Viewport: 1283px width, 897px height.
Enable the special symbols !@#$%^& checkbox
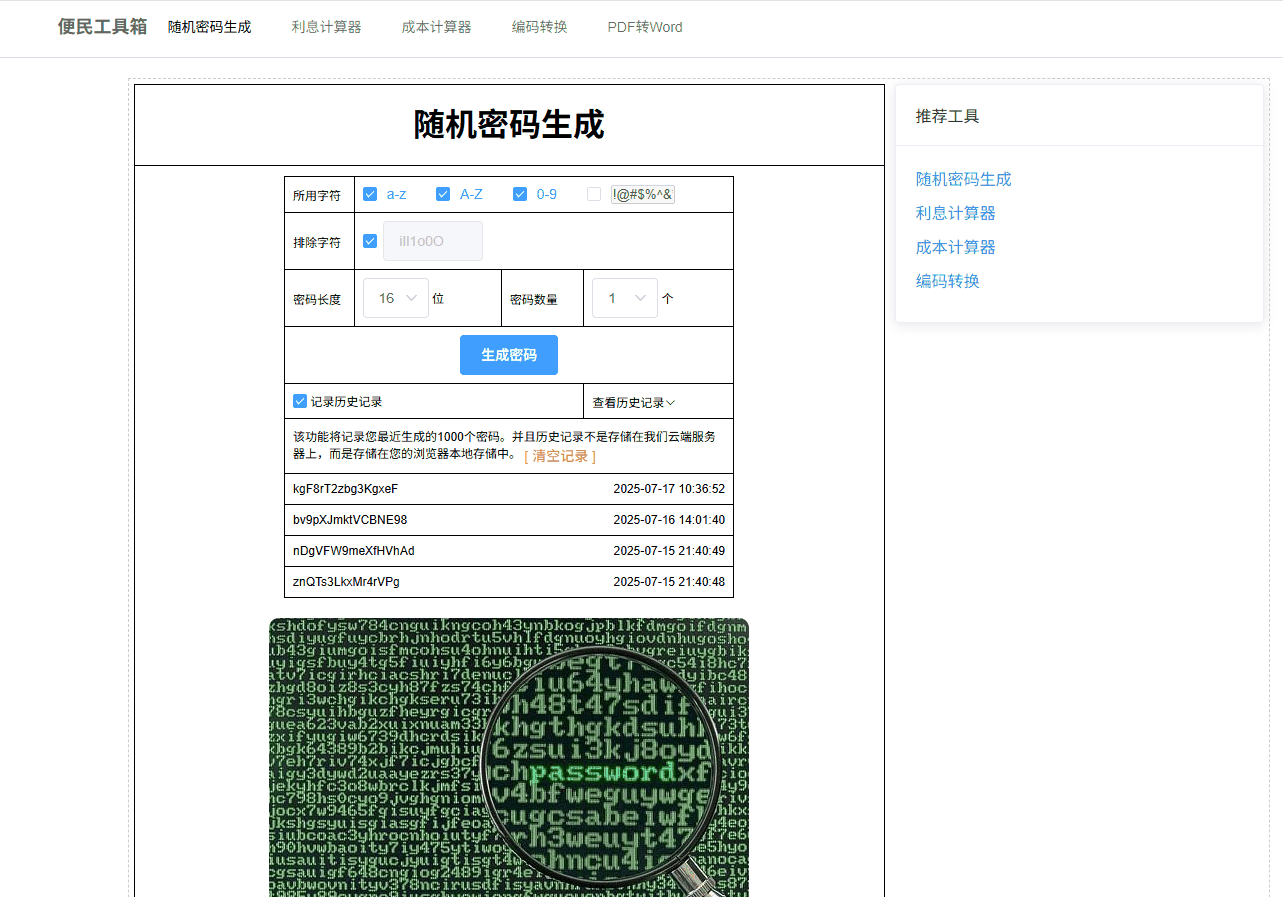coord(594,194)
